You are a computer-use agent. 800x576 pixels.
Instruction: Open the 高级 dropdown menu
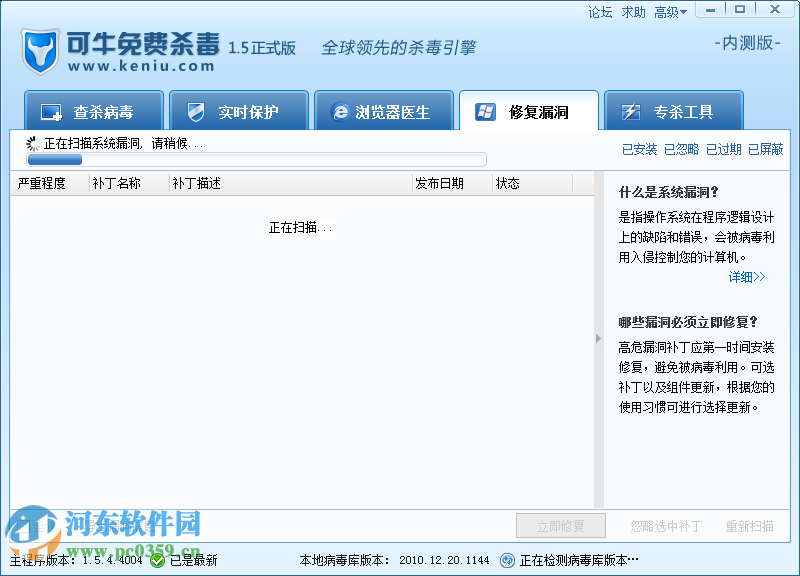click(x=670, y=12)
